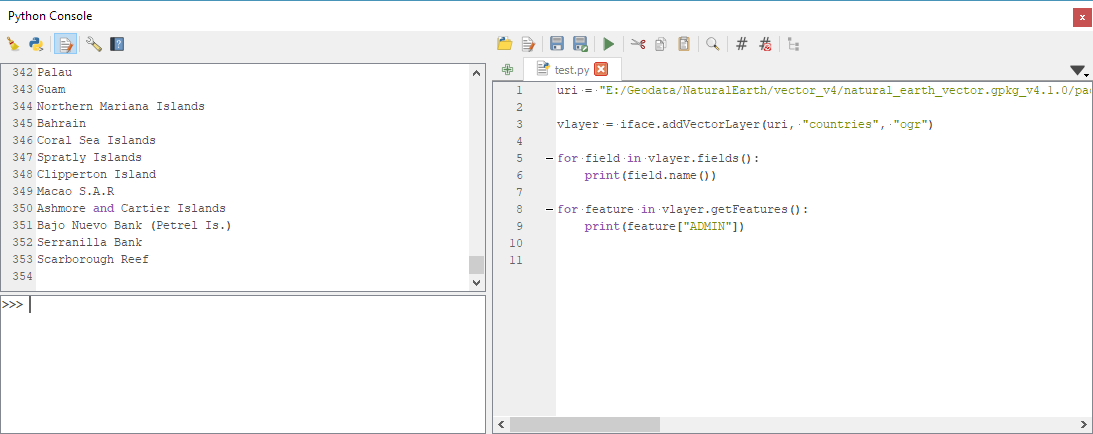Viewport: 1093px width, 434px height.
Task: Click the Bahrain output line
Action: point(61,123)
